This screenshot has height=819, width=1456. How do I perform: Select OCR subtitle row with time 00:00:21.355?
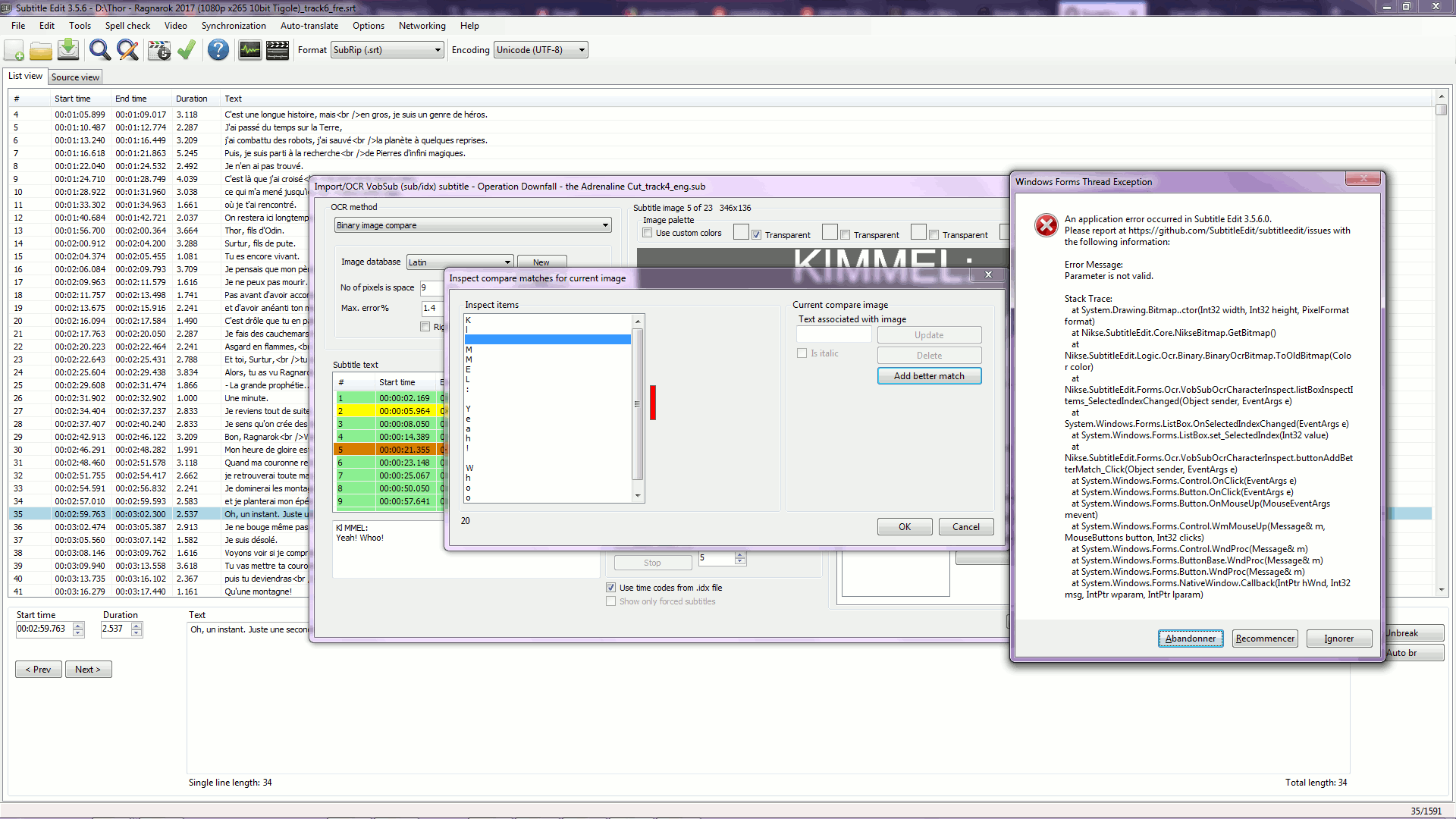pos(391,450)
